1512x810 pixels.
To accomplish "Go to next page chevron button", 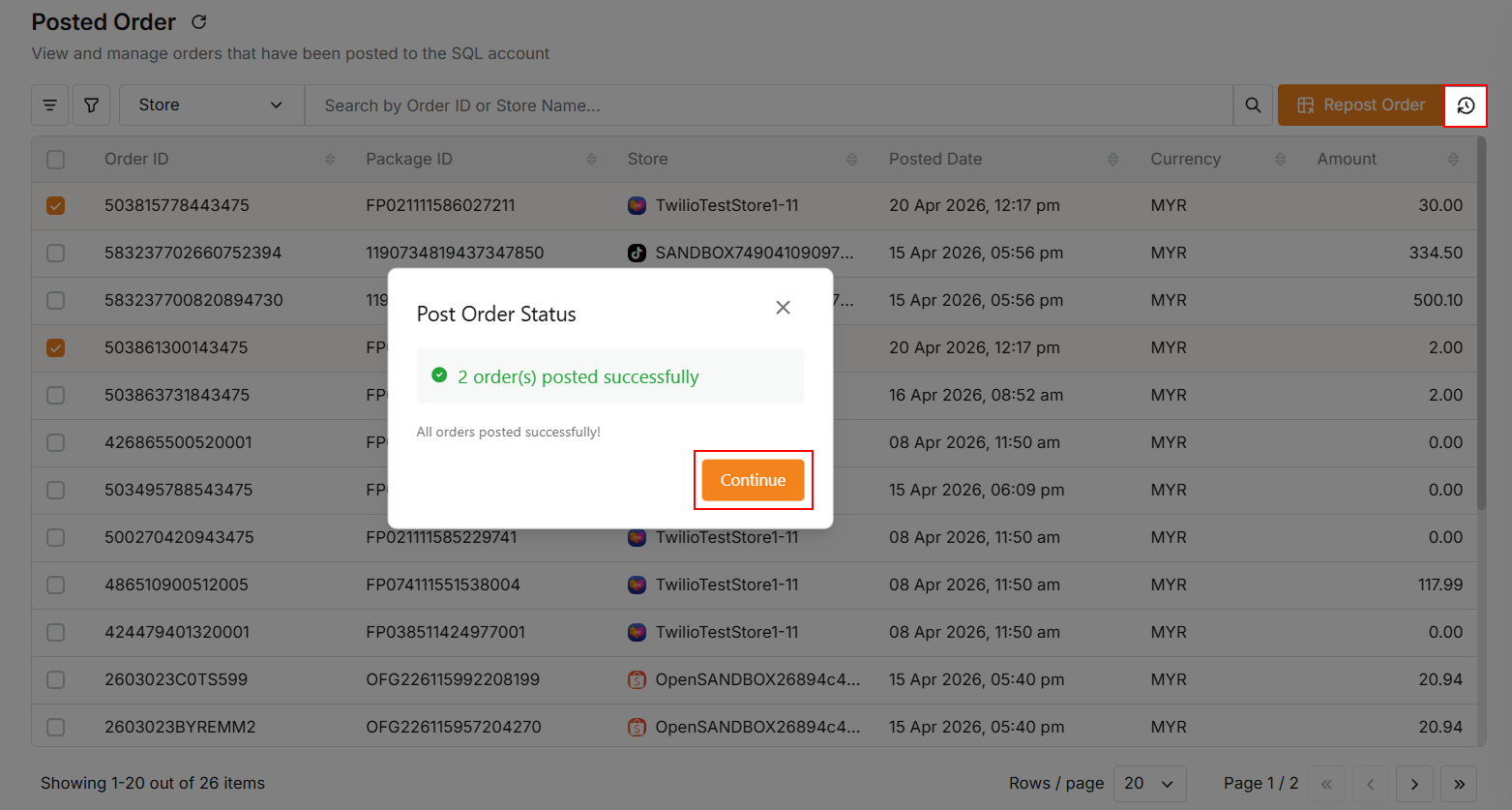I will click(x=1414, y=784).
